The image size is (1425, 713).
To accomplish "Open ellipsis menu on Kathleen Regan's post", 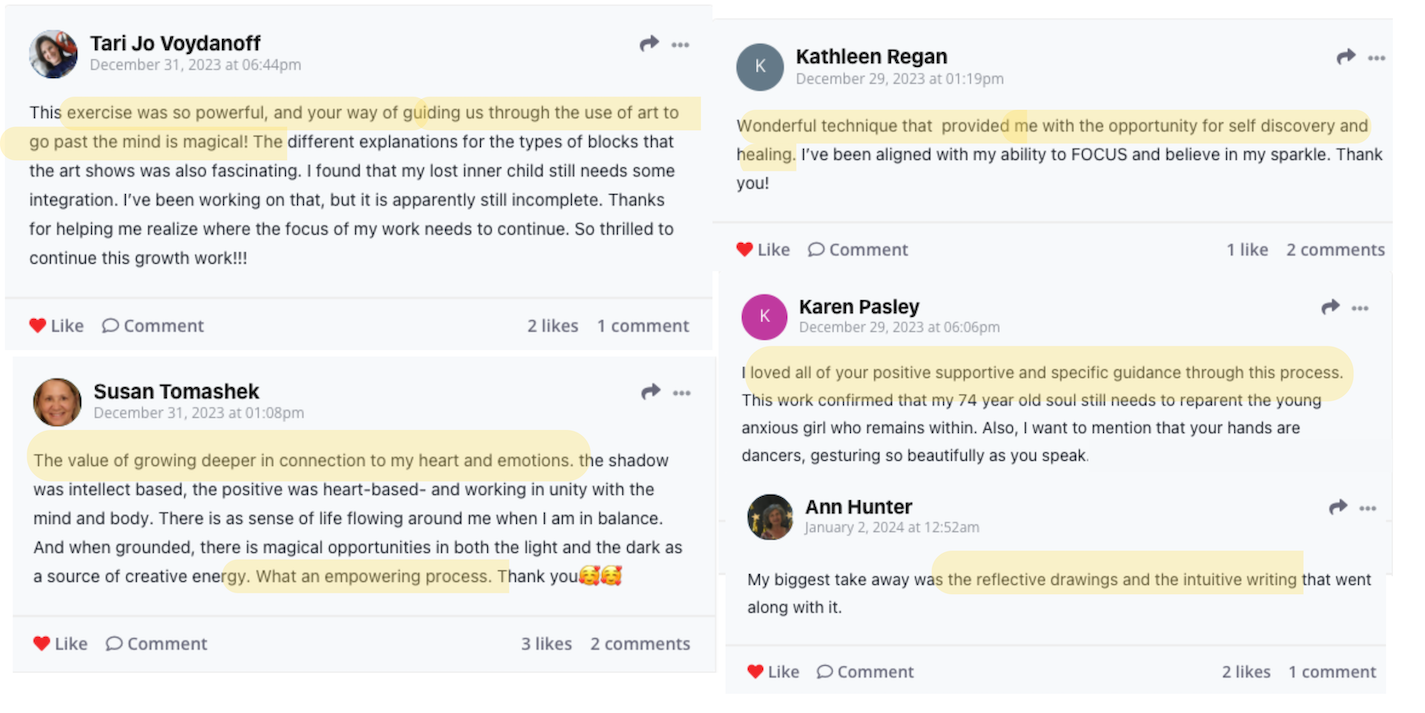I will [1377, 59].
